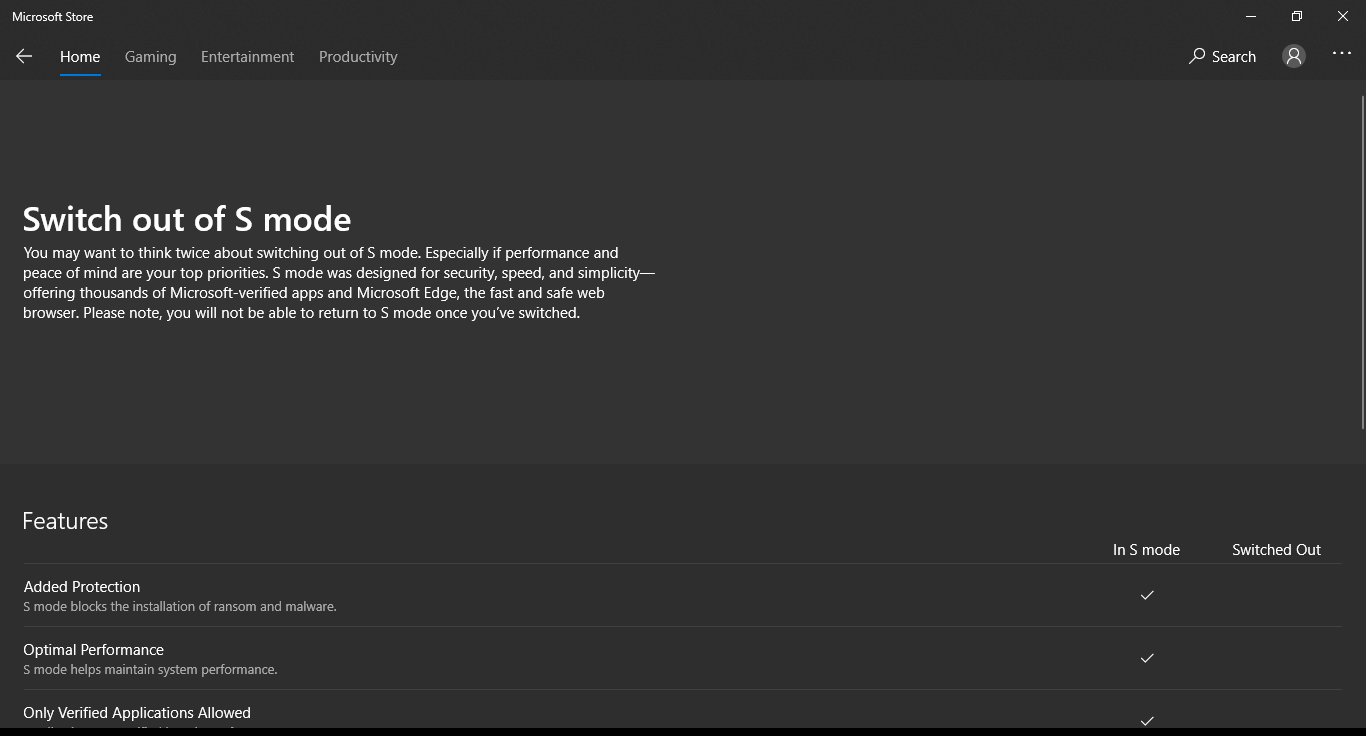
Task: Open the user account profile icon
Action: point(1294,57)
